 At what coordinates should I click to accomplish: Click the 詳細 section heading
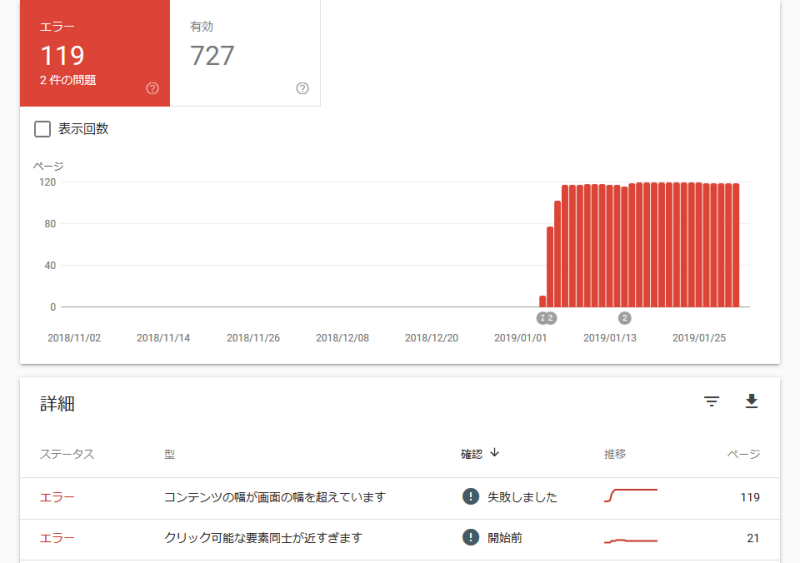point(58,404)
